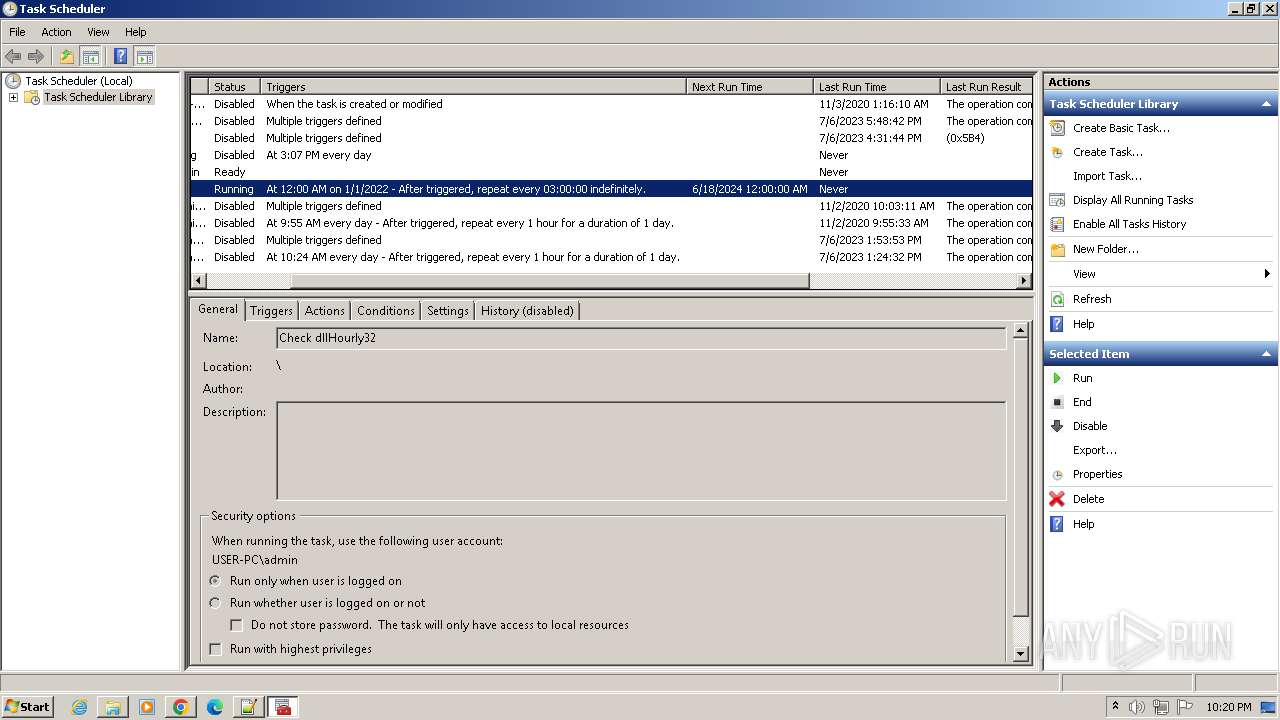Open the File menu
The height and width of the screenshot is (720, 1280).
coord(17,32)
